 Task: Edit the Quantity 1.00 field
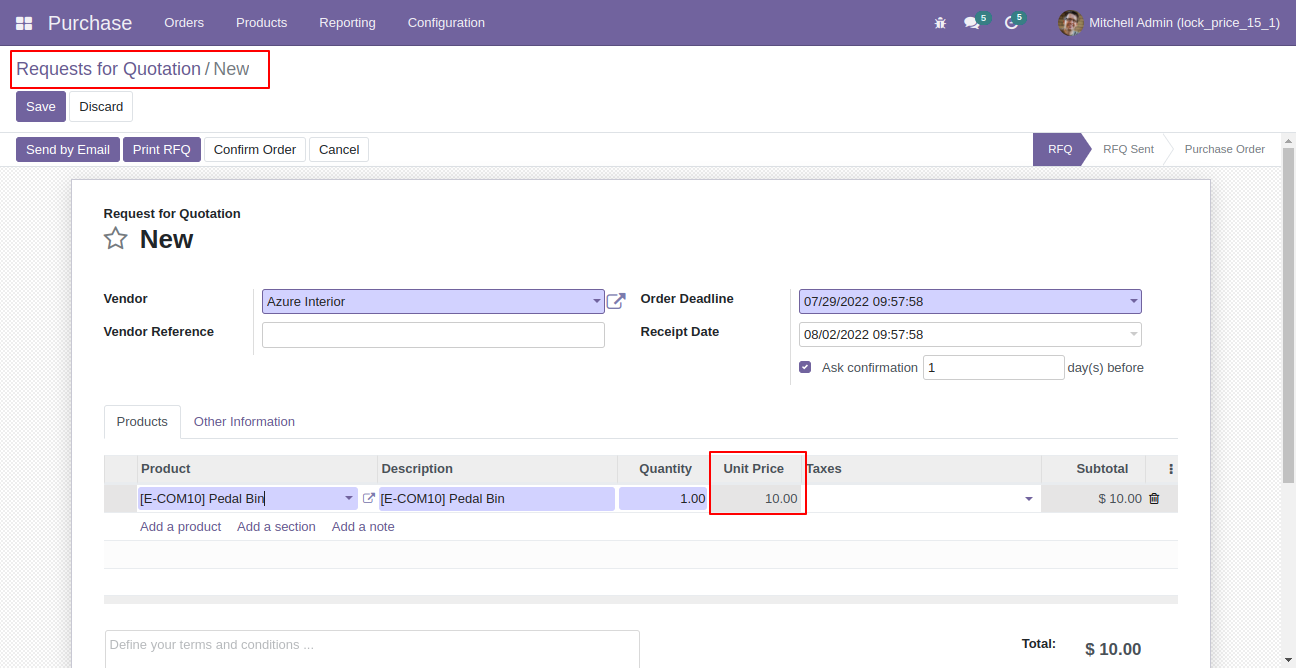coord(663,498)
